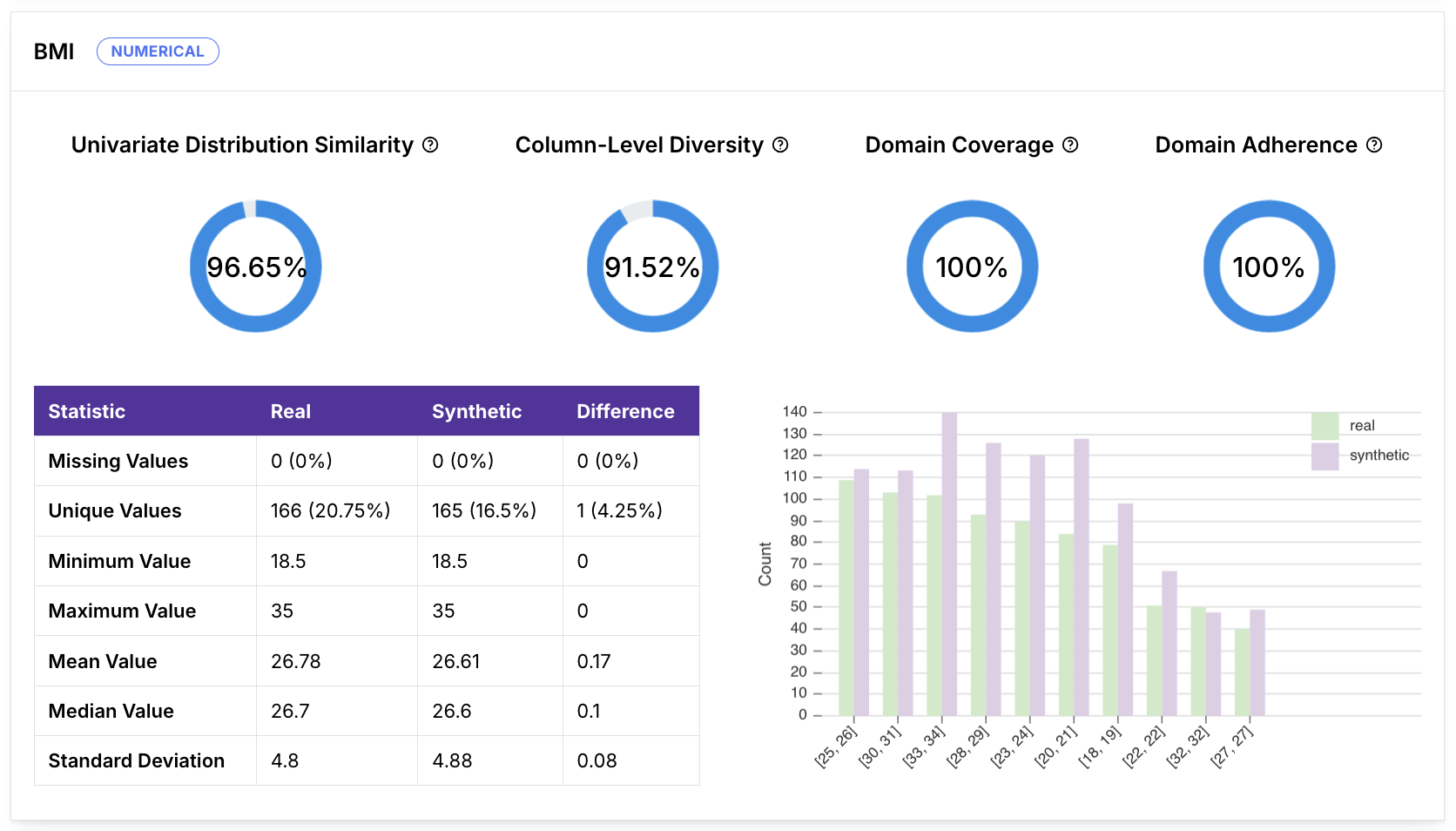Click the synthetic mean value 26.61
This screenshot has height=831, width=1456.
[x=456, y=661]
